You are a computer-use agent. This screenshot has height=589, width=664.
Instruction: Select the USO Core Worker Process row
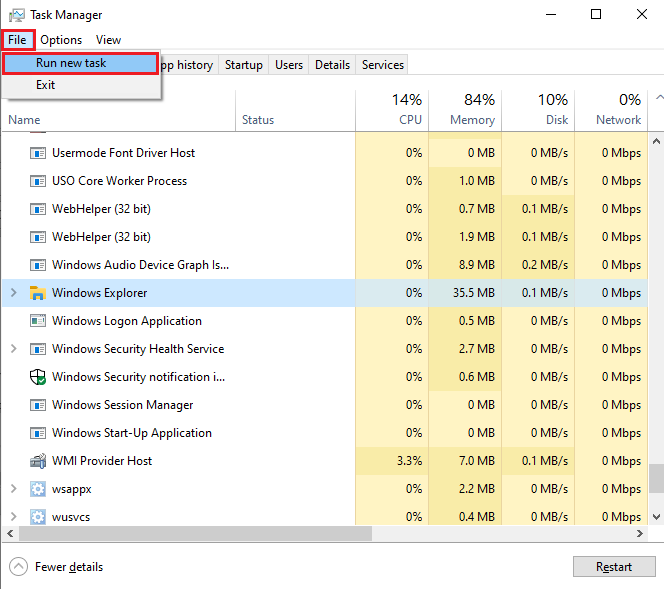click(x=325, y=181)
